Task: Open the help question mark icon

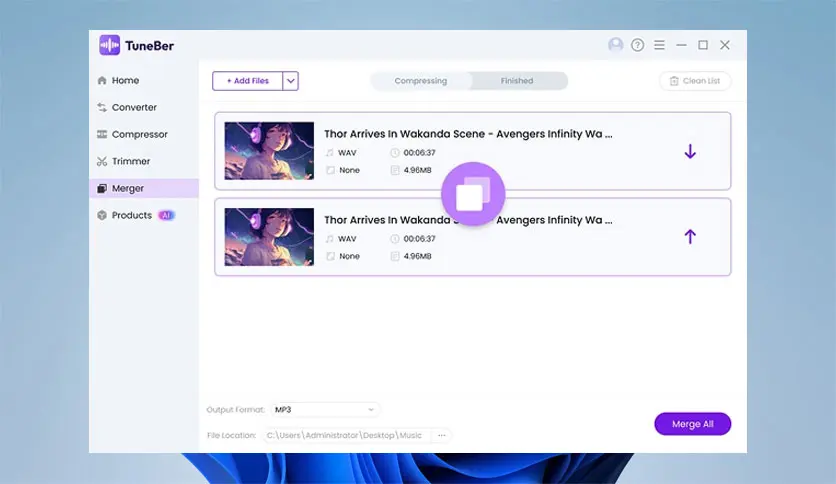Action: pyautogui.click(x=637, y=45)
